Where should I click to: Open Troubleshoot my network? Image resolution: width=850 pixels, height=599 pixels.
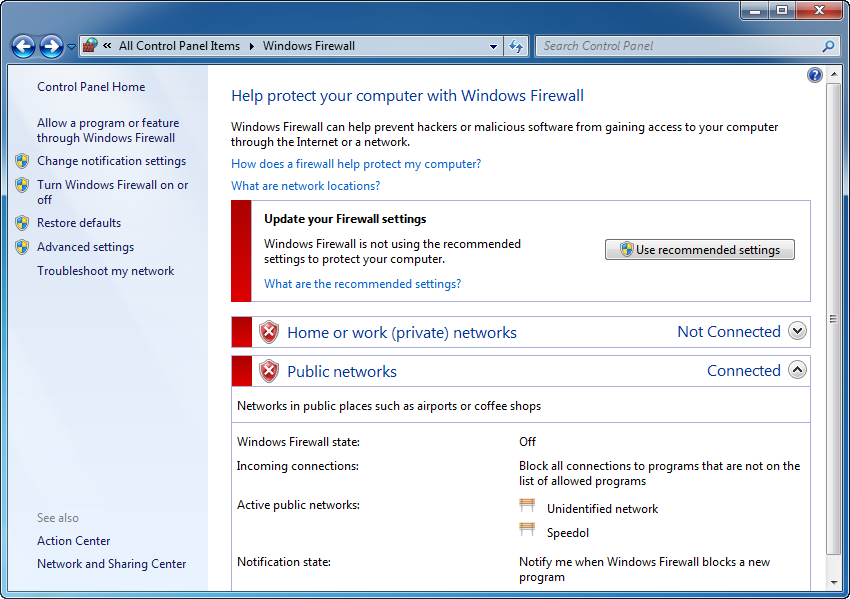[105, 270]
